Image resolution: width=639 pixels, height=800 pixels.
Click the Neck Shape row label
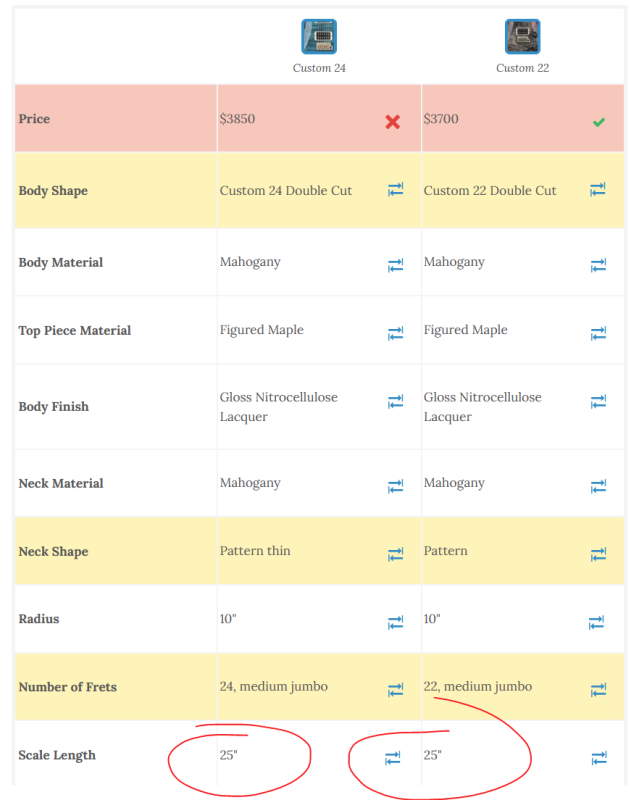coord(53,552)
